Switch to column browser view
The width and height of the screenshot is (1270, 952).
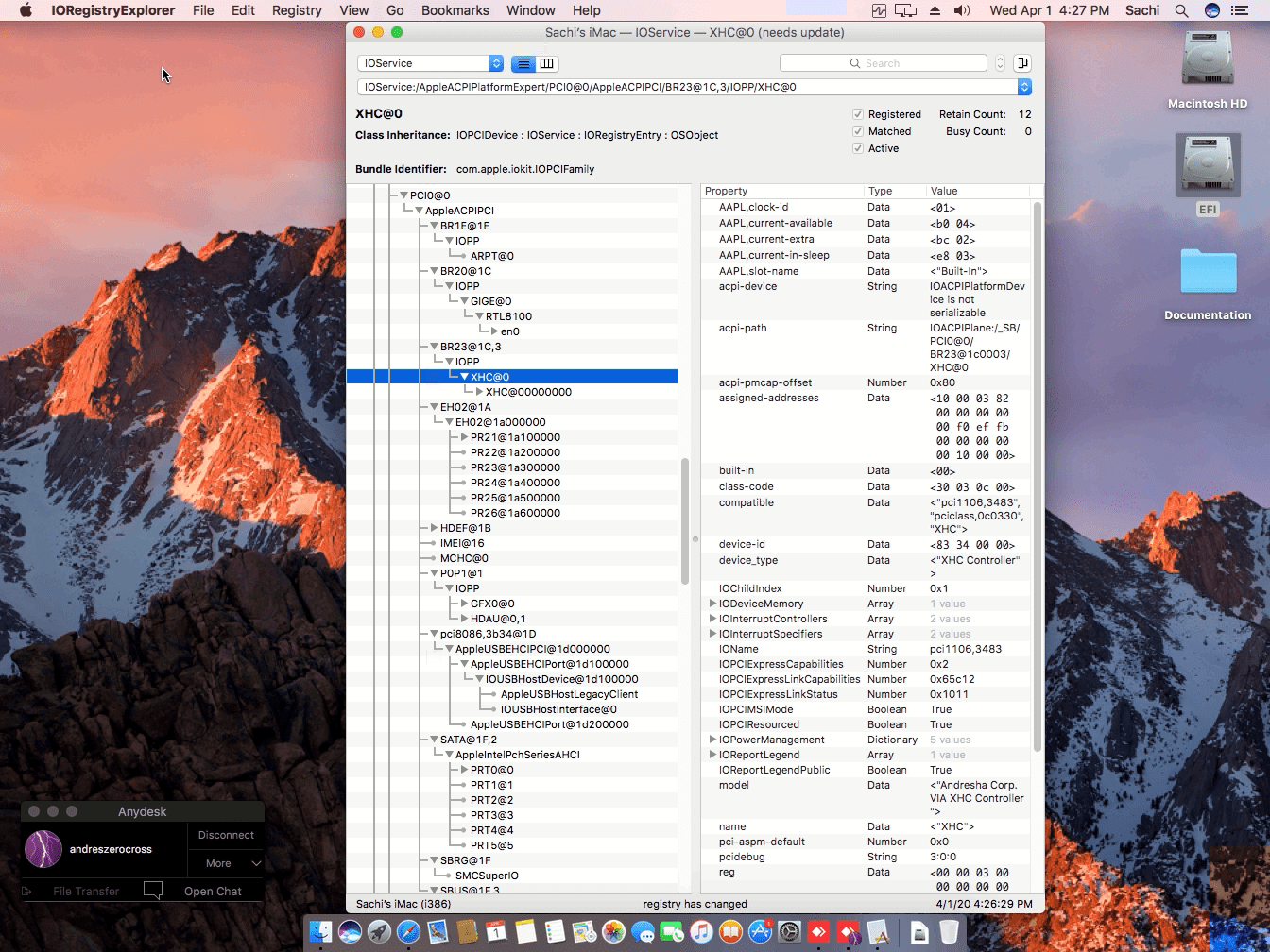click(547, 63)
